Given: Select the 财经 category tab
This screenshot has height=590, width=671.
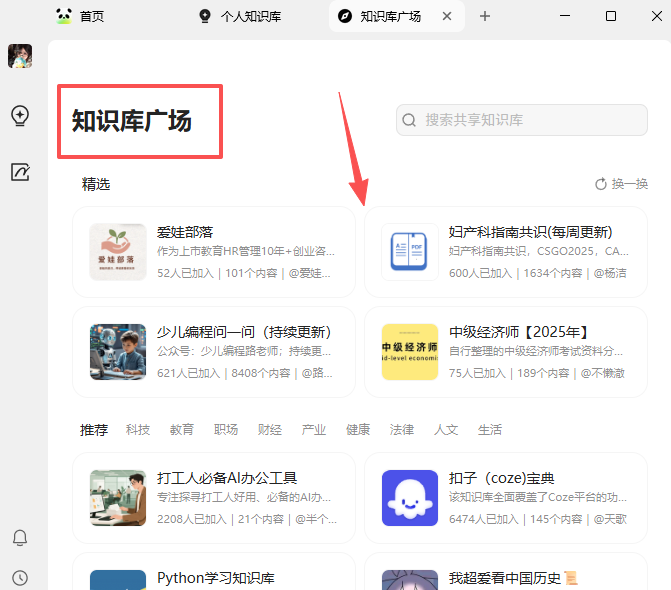Looking at the screenshot, I should coord(270,430).
